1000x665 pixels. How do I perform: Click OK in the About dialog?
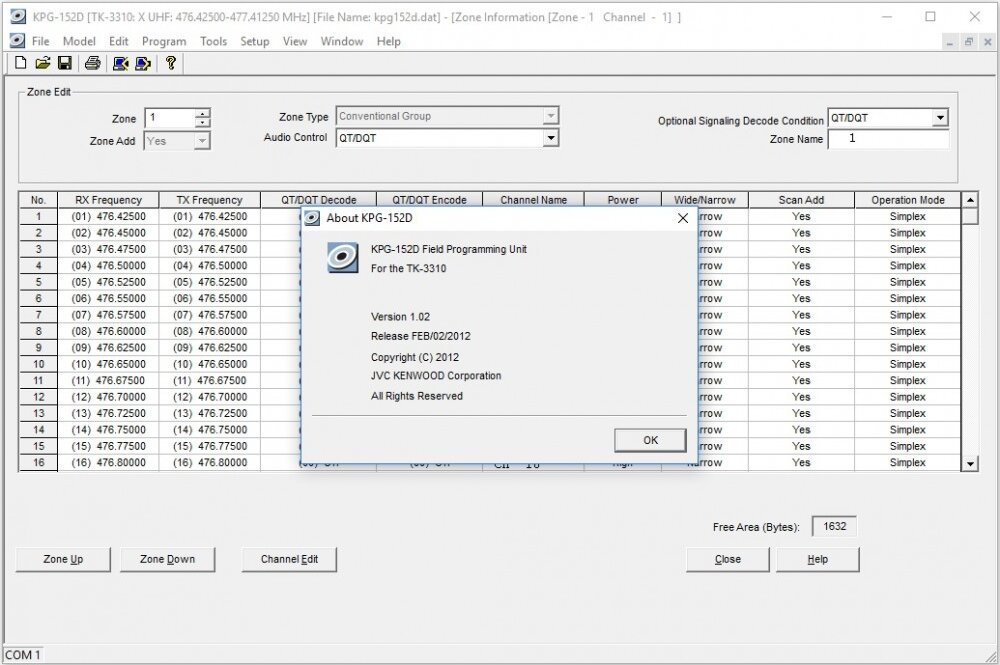[651, 440]
